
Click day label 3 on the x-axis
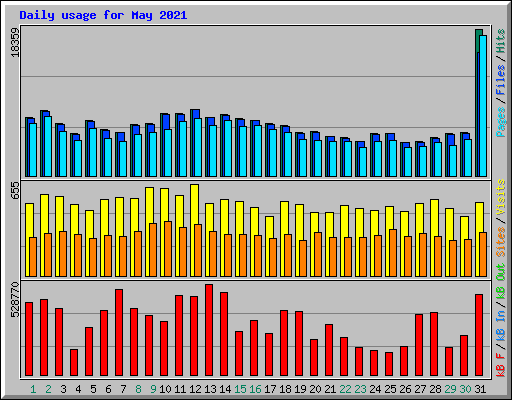coord(63,389)
